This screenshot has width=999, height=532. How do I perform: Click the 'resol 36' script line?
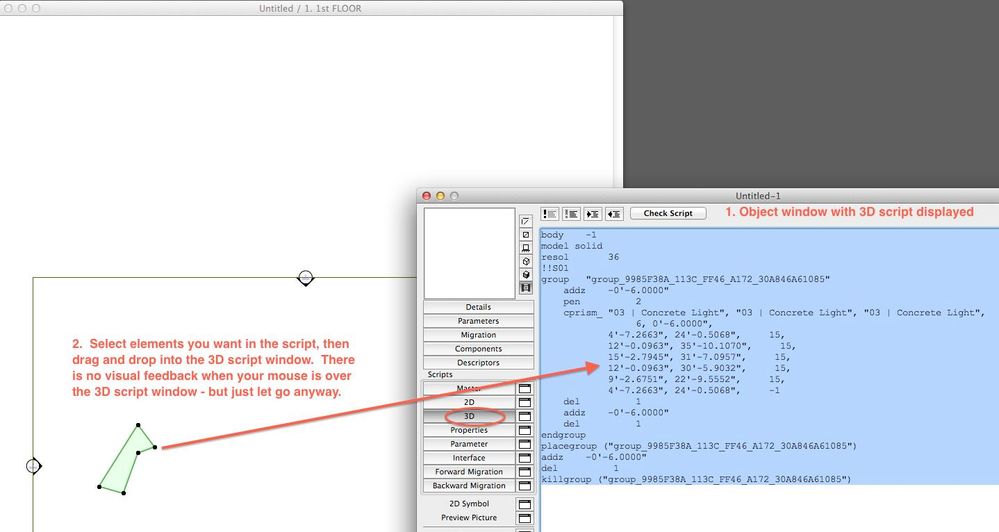[x=580, y=257]
